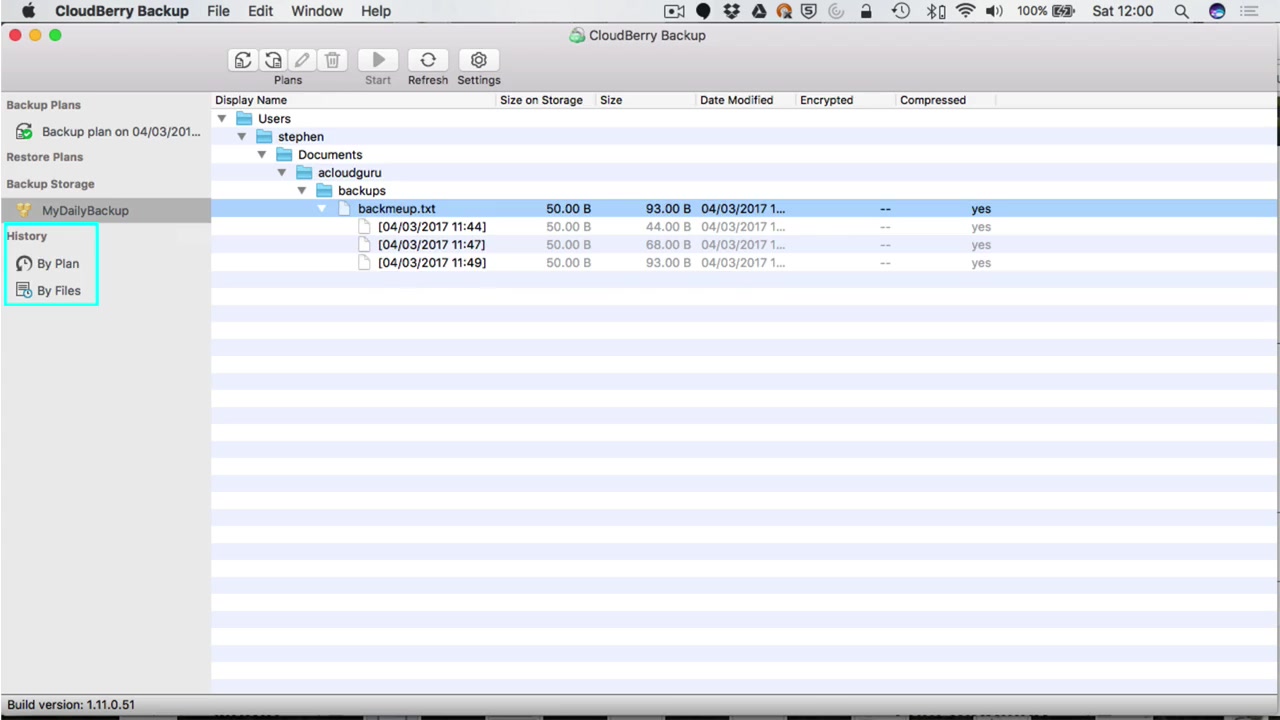Collapse the Users tree node
Image resolution: width=1280 pixels, height=720 pixels.
[x=222, y=119]
